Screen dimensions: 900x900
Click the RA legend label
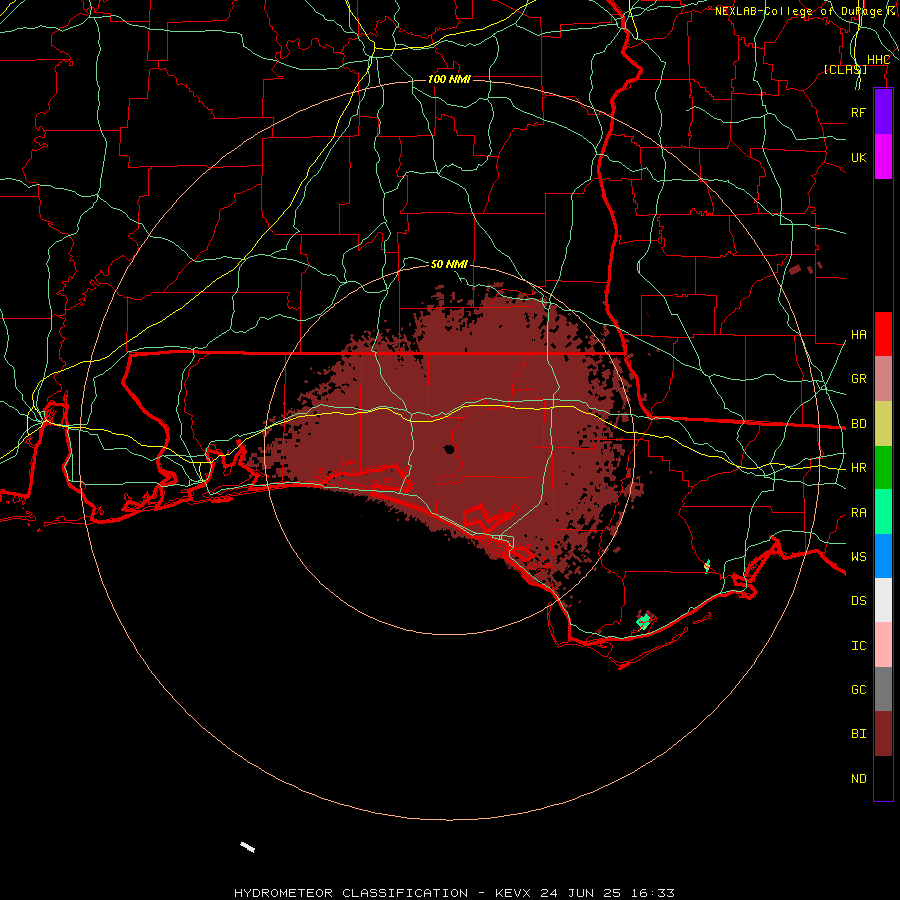[858, 513]
